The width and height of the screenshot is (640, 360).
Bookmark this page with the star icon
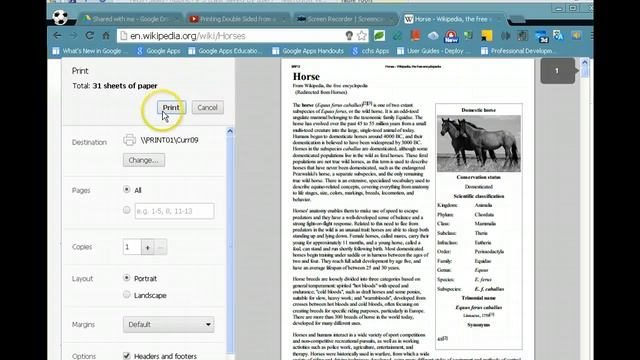coord(362,36)
